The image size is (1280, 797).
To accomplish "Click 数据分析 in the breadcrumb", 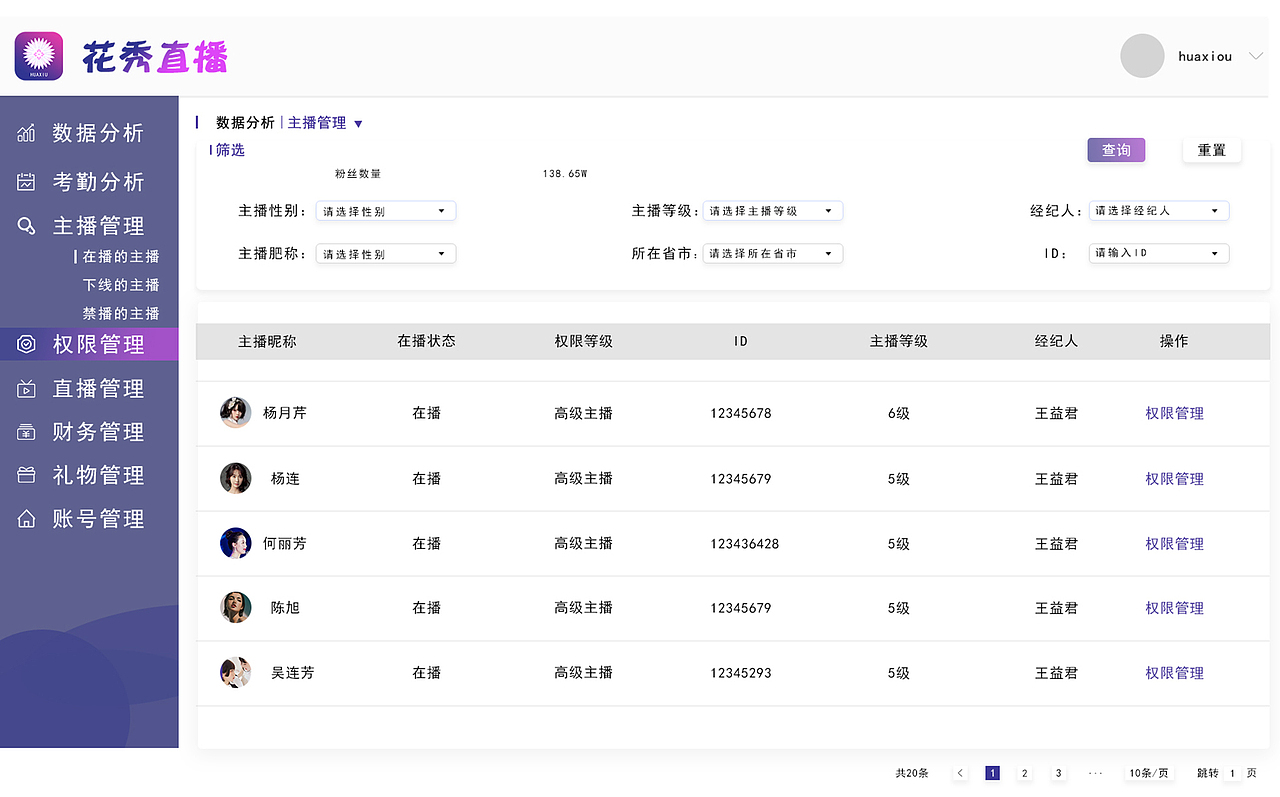I will pos(245,123).
